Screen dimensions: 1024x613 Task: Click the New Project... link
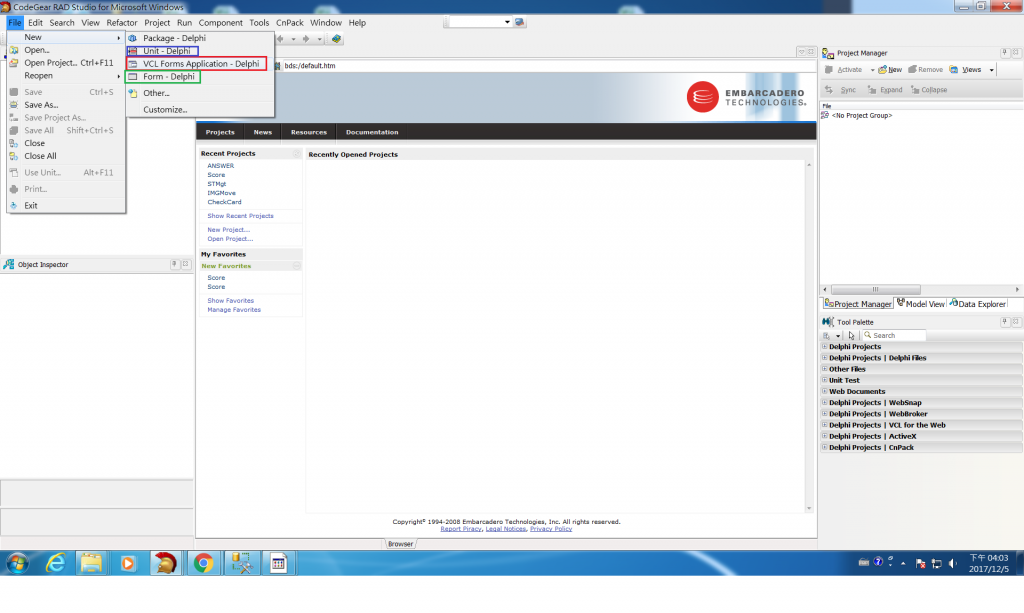click(228, 230)
